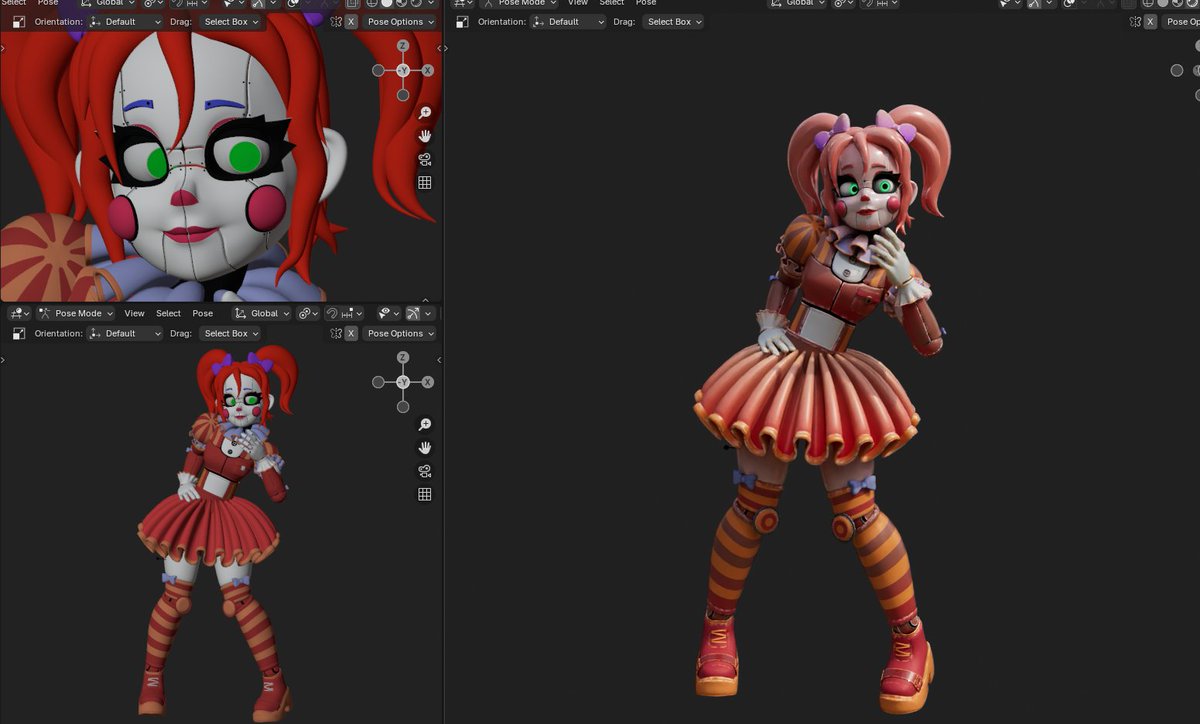Toggle perspective/orthographic grid icon in top-left viewport
The height and width of the screenshot is (724, 1200).
(x=425, y=182)
